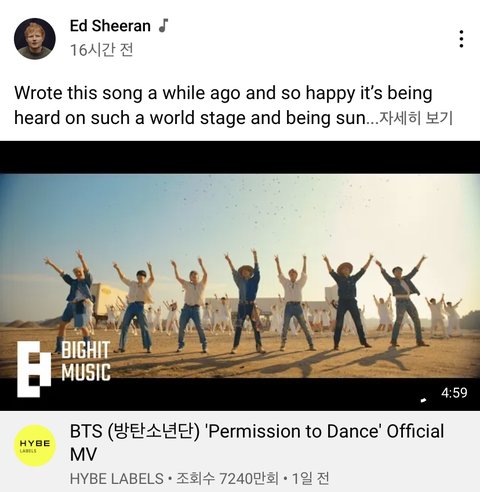Image resolution: width=480 pixels, height=492 pixels.
Task: Click the music note badge beside Ed Sheeran
Action: click(163, 26)
